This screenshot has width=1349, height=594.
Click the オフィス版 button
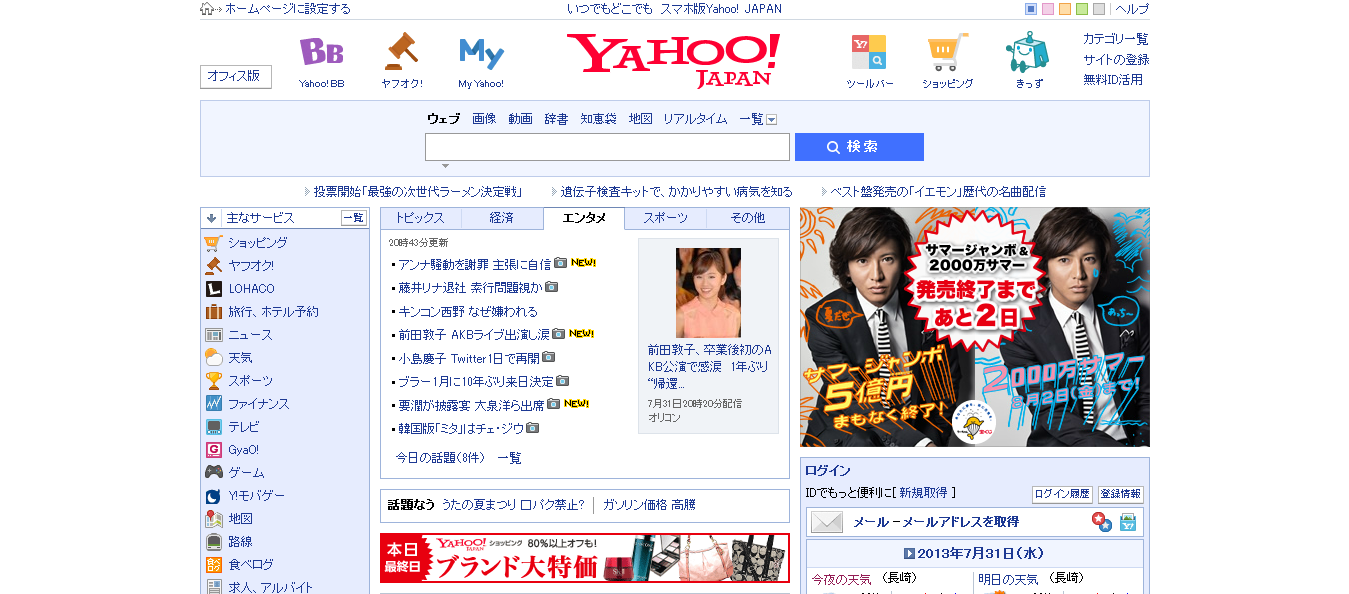coord(236,76)
